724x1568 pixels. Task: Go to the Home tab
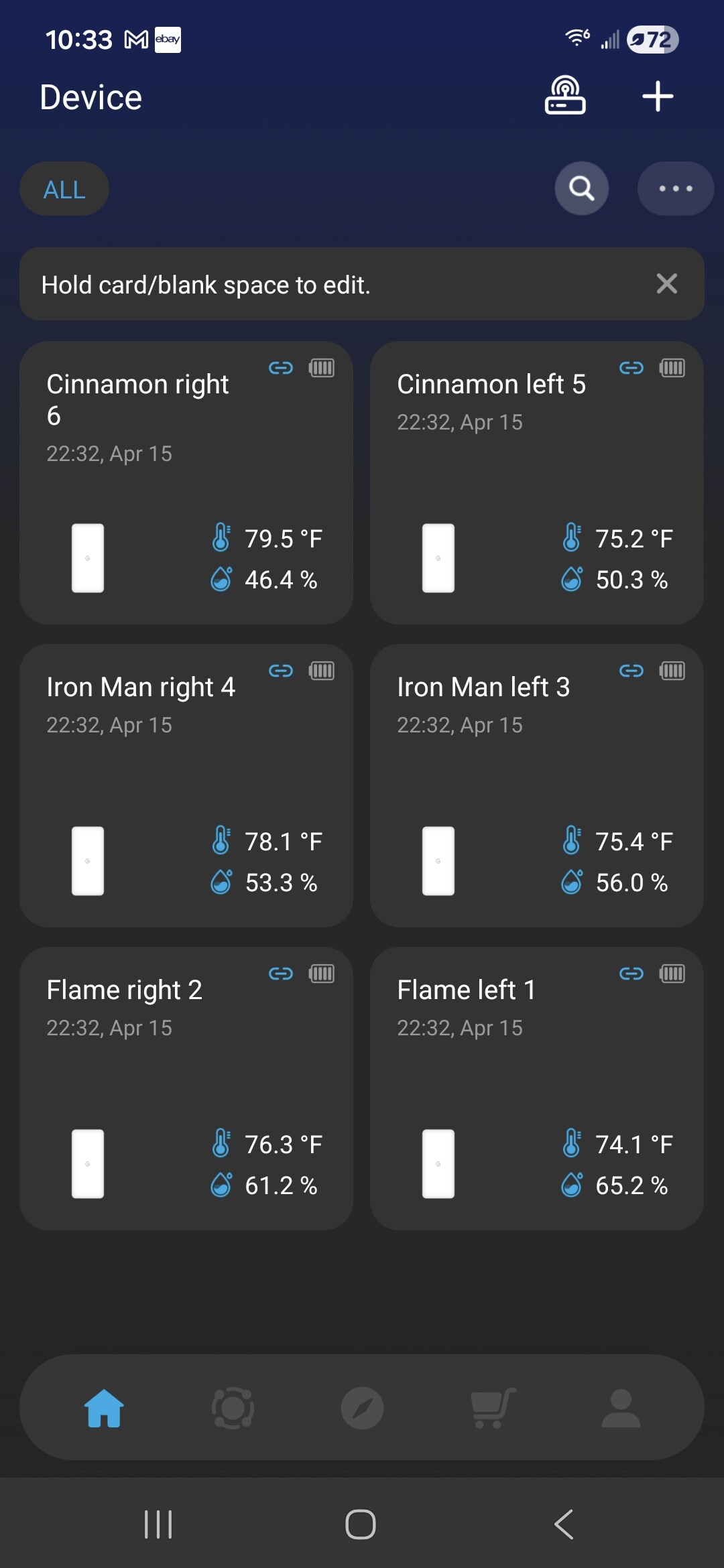105,1408
